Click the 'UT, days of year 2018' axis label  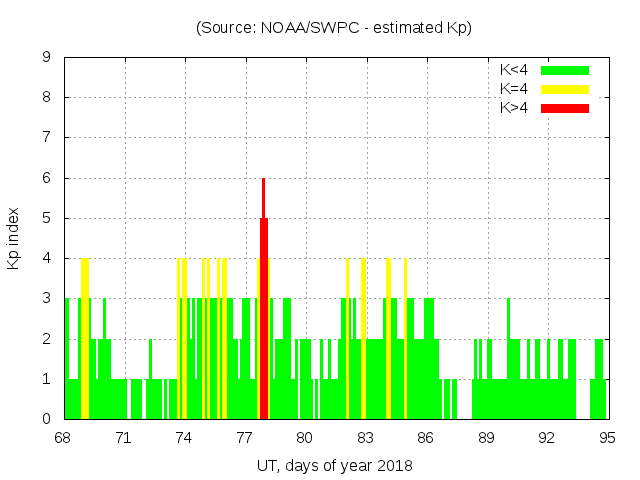[x=333, y=465]
